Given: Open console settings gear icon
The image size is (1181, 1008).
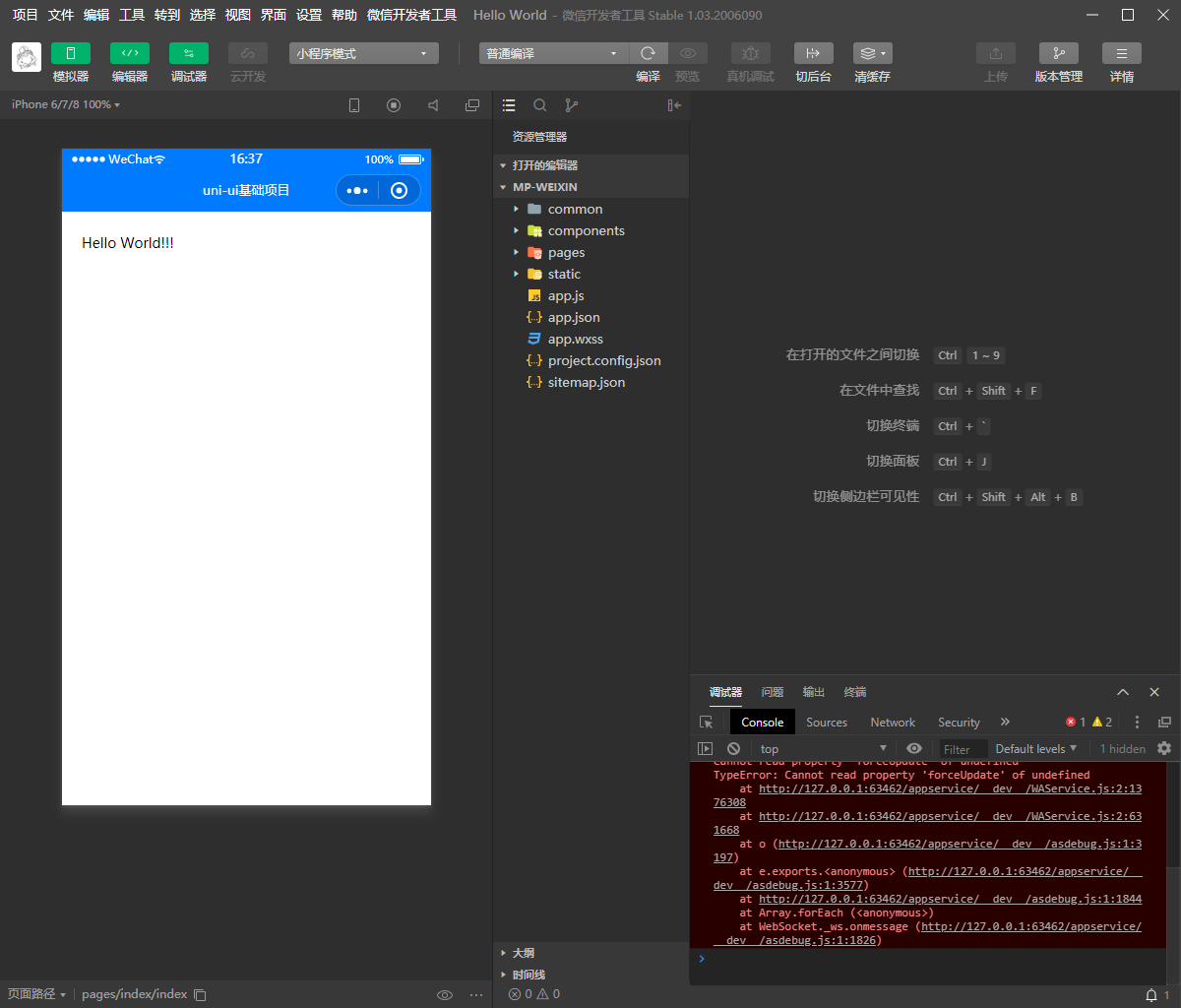Looking at the screenshot, I should [1164, 748].
